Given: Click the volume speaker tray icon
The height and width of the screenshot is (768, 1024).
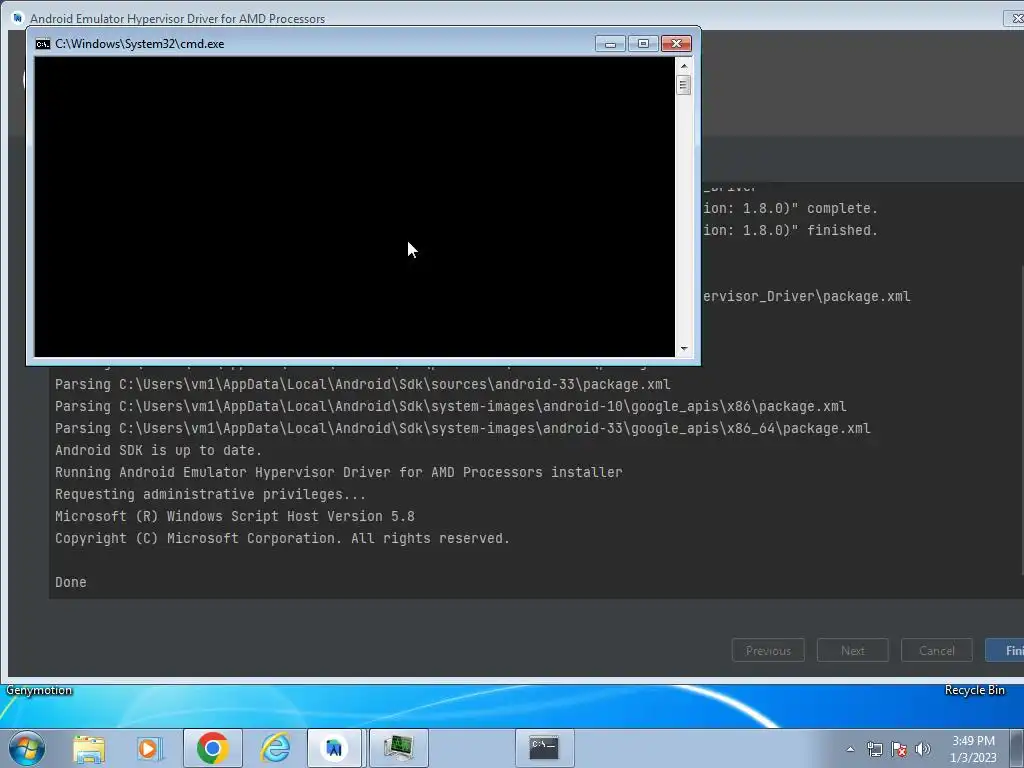Looking at the screenshot, I should tap(923, 749).
